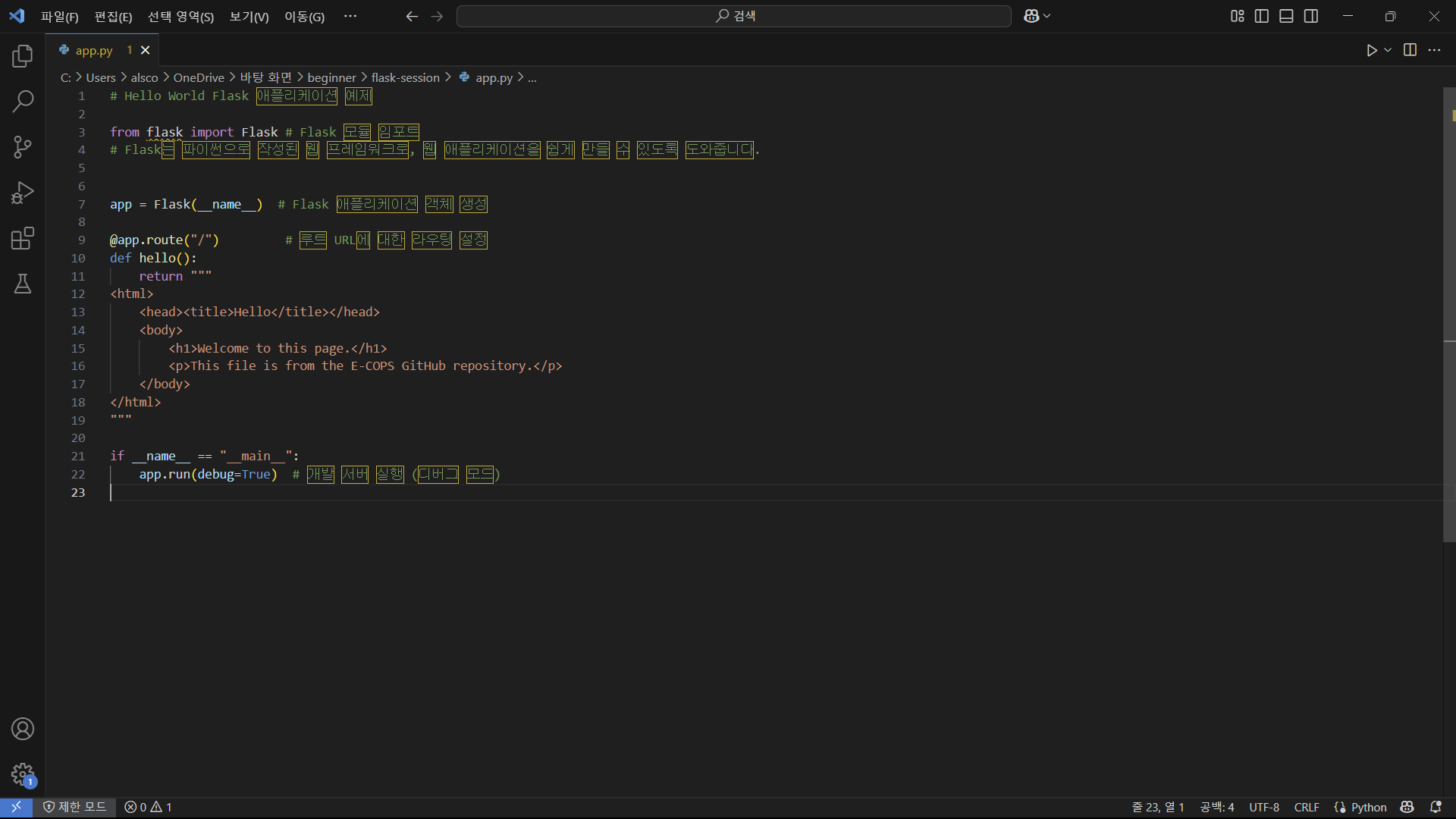Click the 제한 모드 restricted mode status button
The image size is (1456, 819).
click(x=74, y=807)
